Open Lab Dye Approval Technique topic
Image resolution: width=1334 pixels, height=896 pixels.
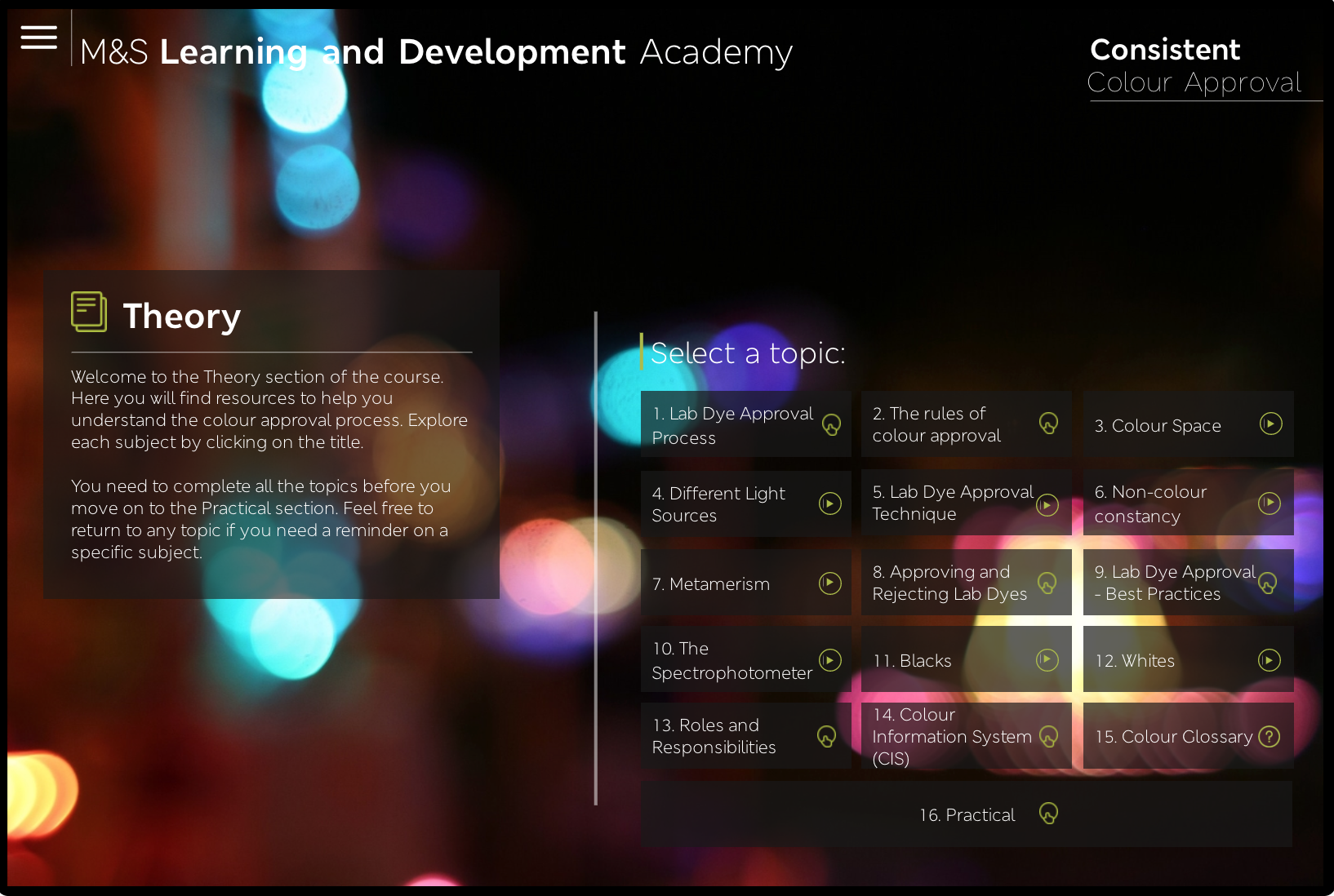(952, 503)
